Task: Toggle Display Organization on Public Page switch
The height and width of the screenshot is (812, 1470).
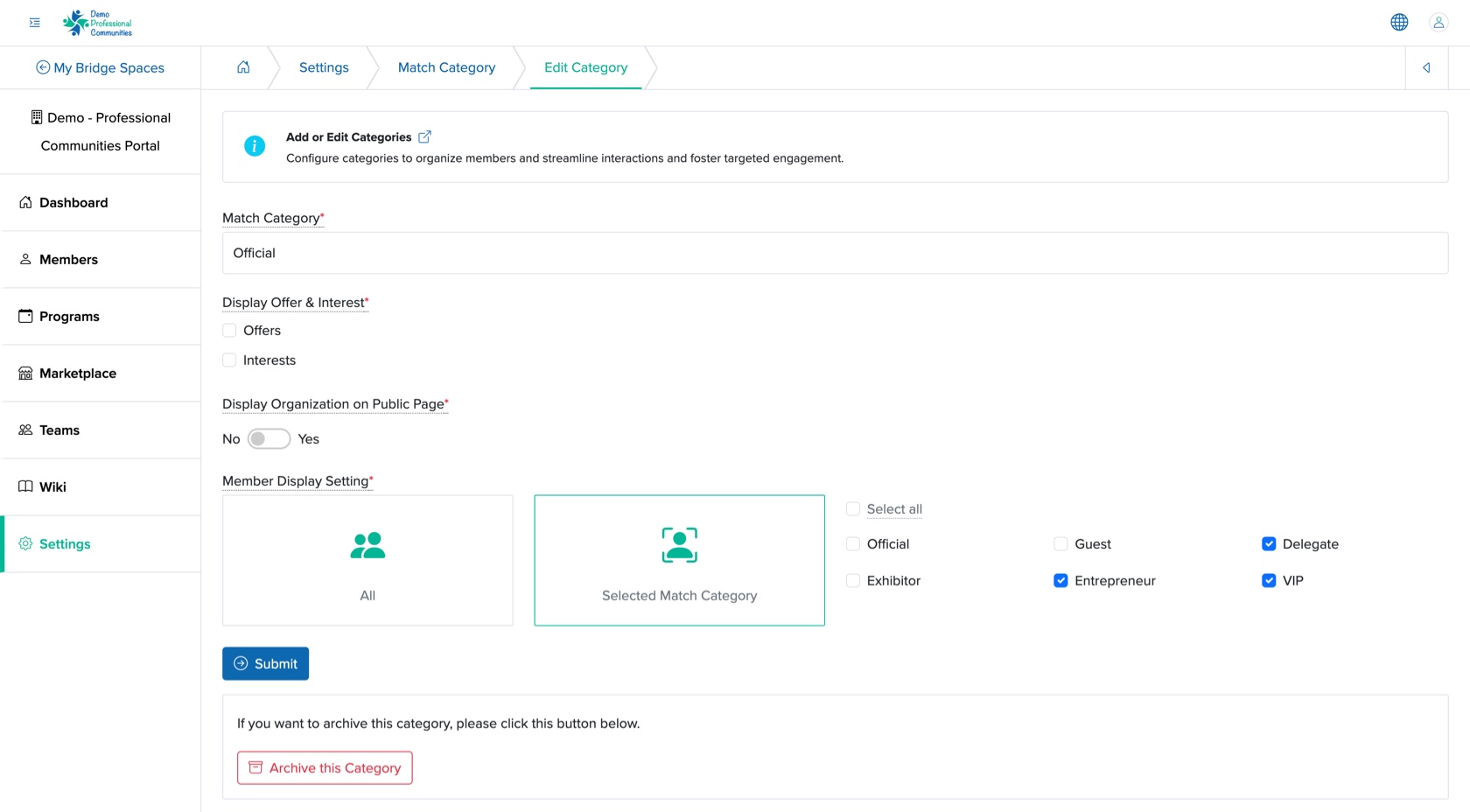Action: coord(269,438)
